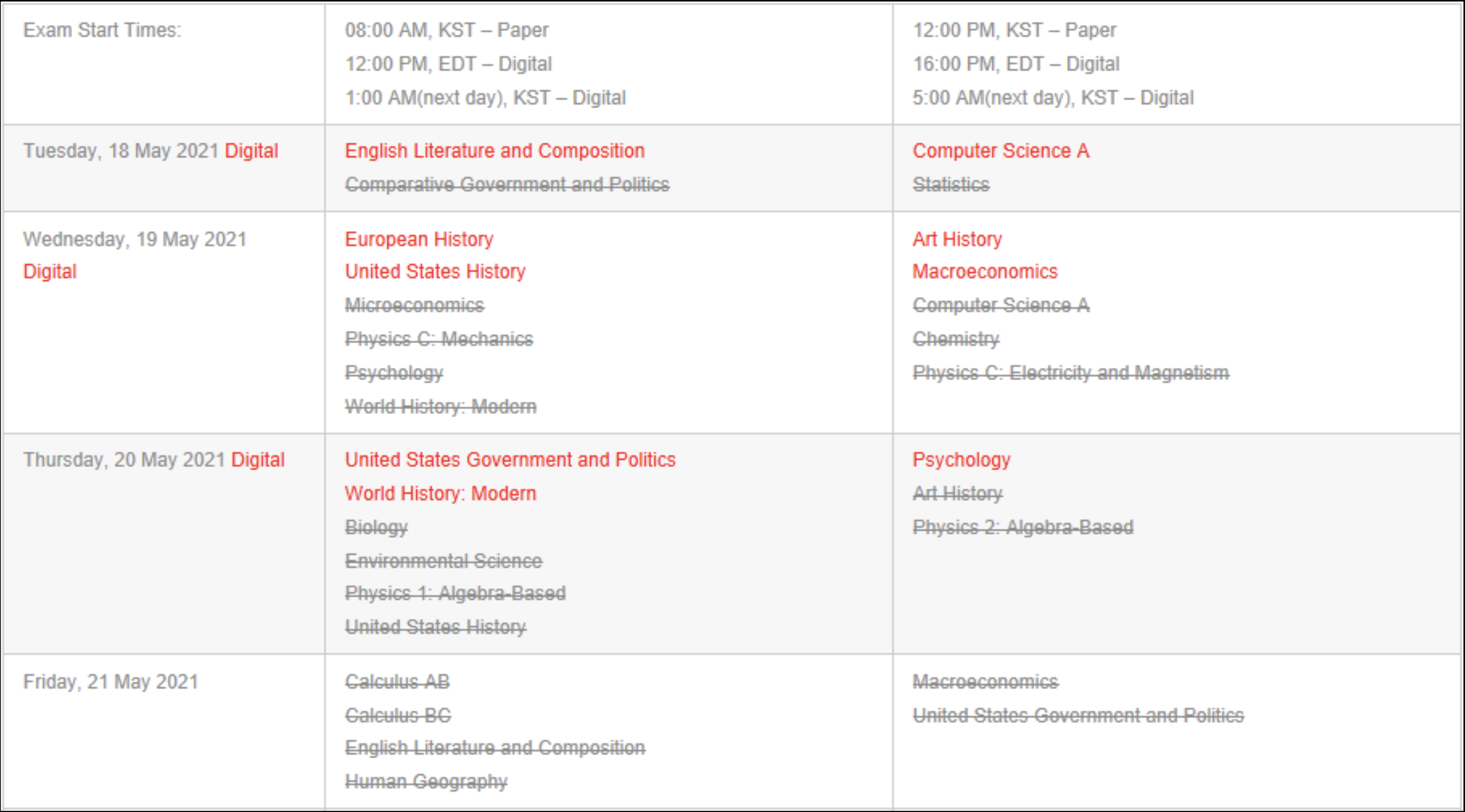Click United States Government and Politics in red
This screenshot has width=1465, height=812.
[x=510, y=460]
